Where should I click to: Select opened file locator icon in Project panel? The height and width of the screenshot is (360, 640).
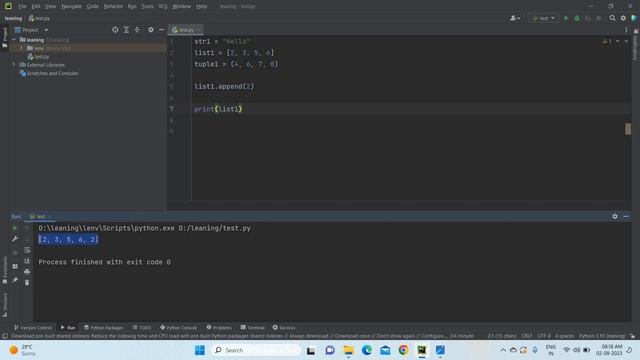115,30
